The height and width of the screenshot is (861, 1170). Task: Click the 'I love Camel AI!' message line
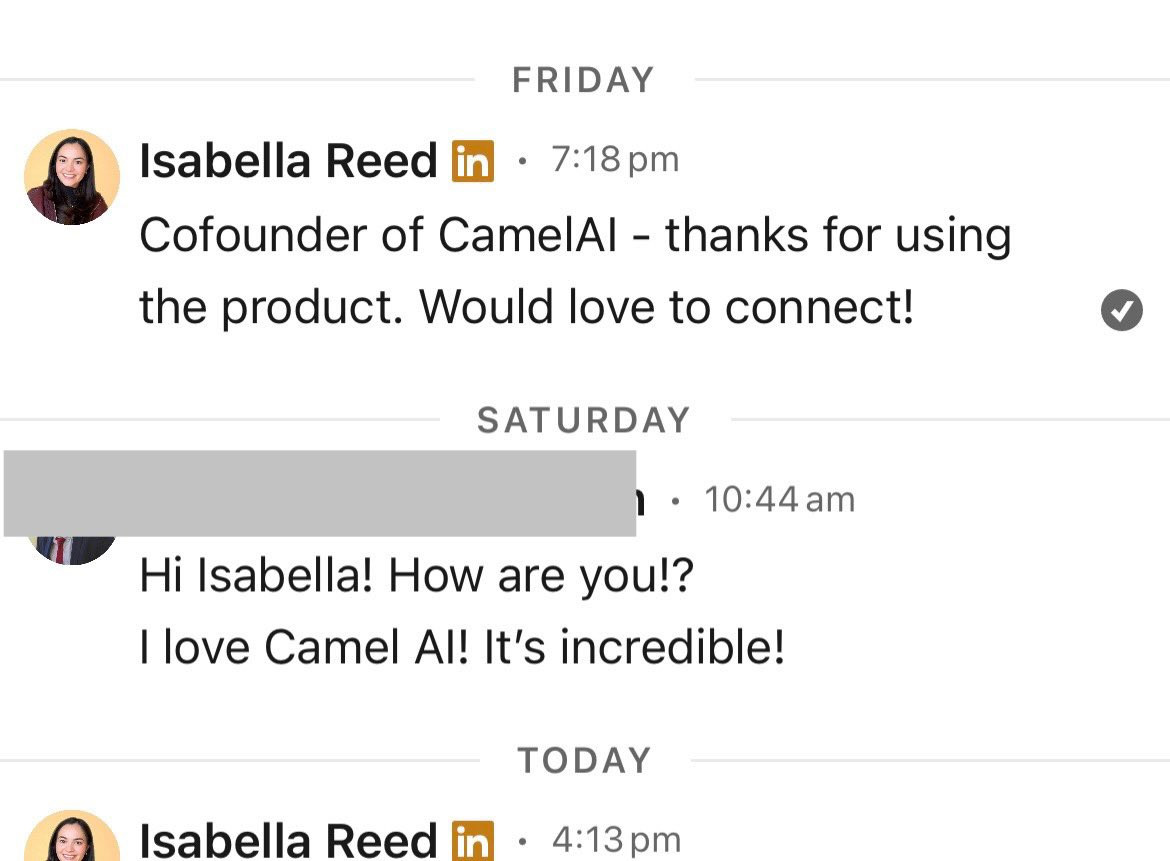tap(462, 648)
